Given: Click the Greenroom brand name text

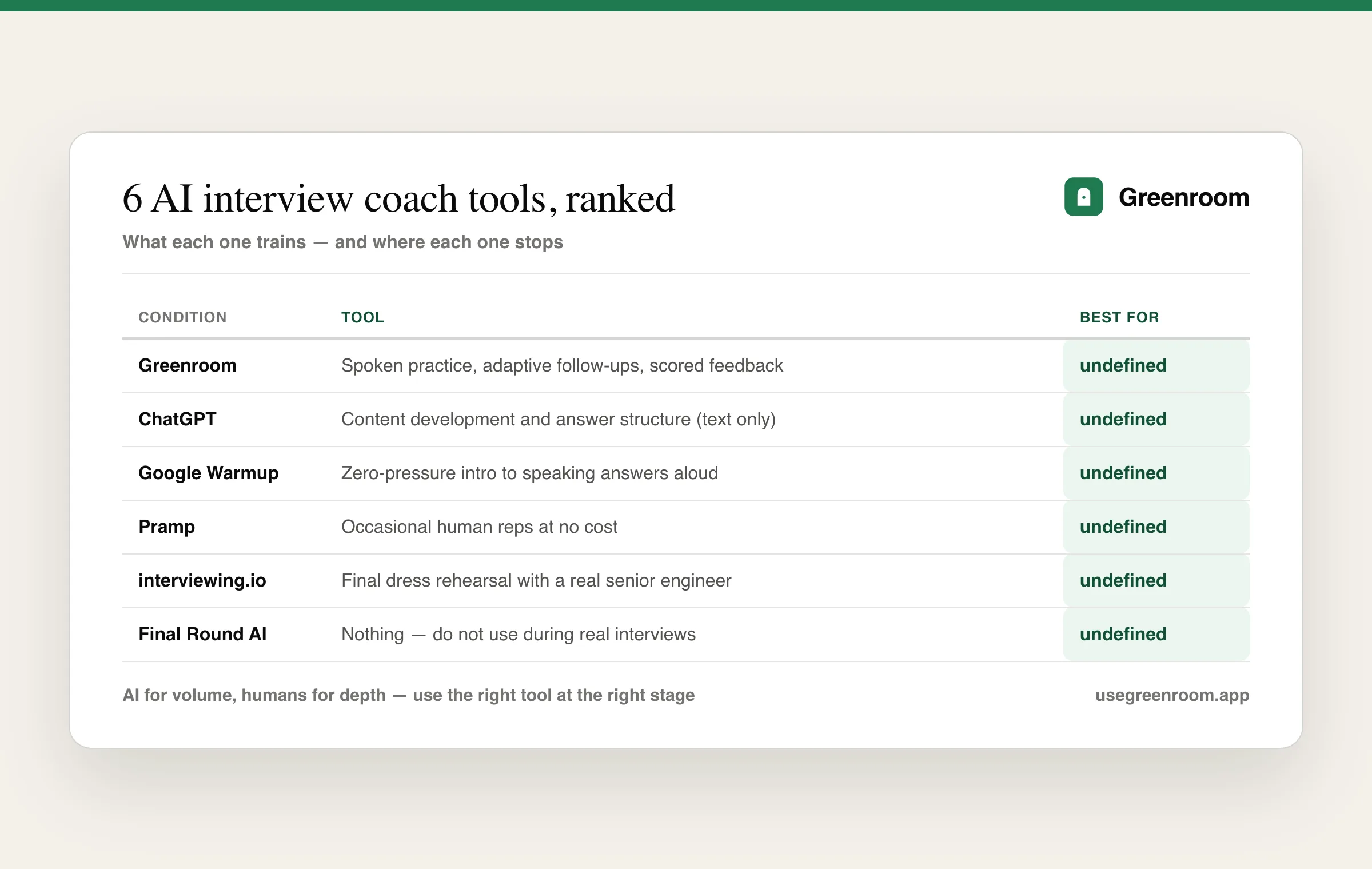Looking at the screenshot, I should point(1184,197).
